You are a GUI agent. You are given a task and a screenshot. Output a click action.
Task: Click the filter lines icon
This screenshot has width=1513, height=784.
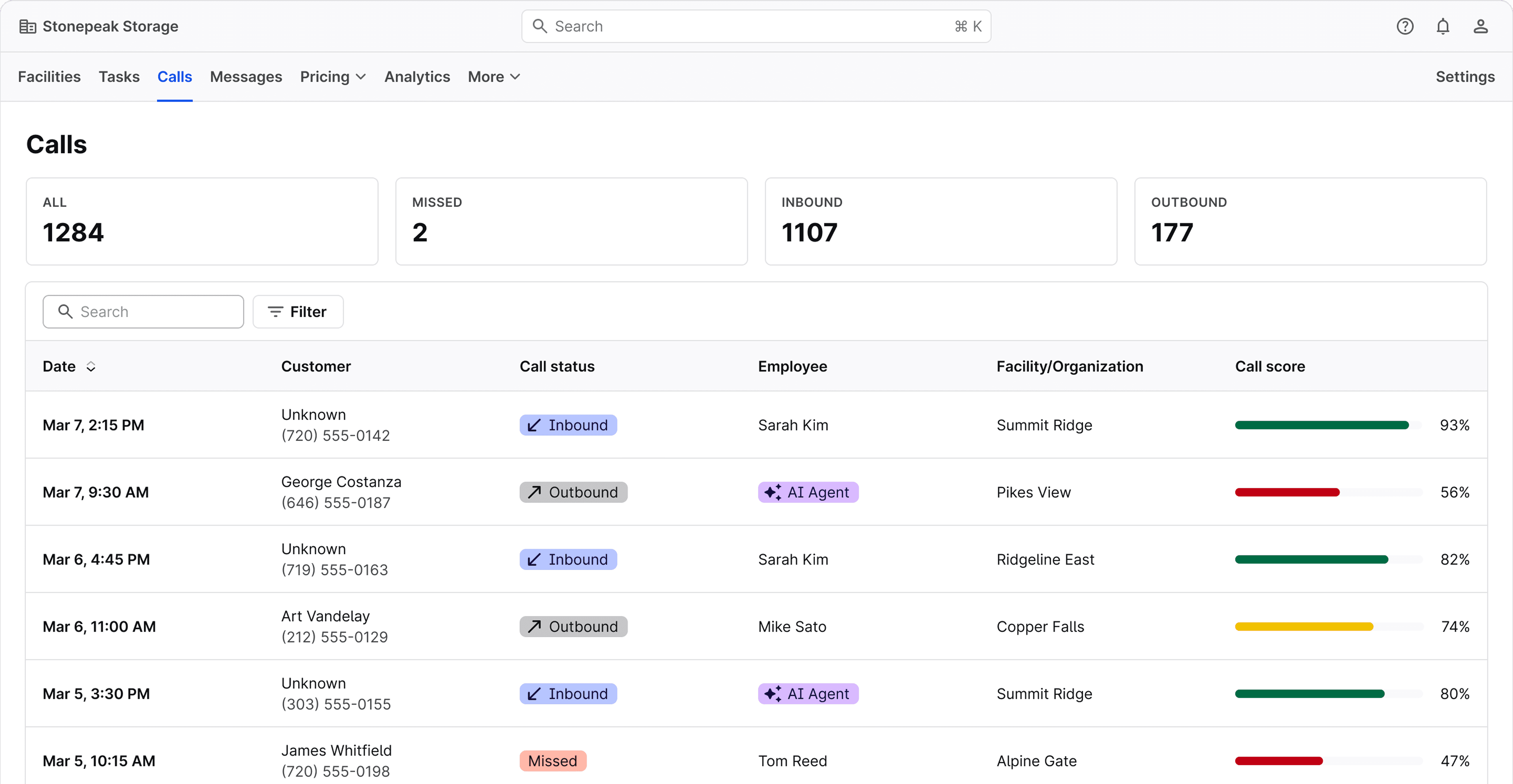(x=275, y=312)
